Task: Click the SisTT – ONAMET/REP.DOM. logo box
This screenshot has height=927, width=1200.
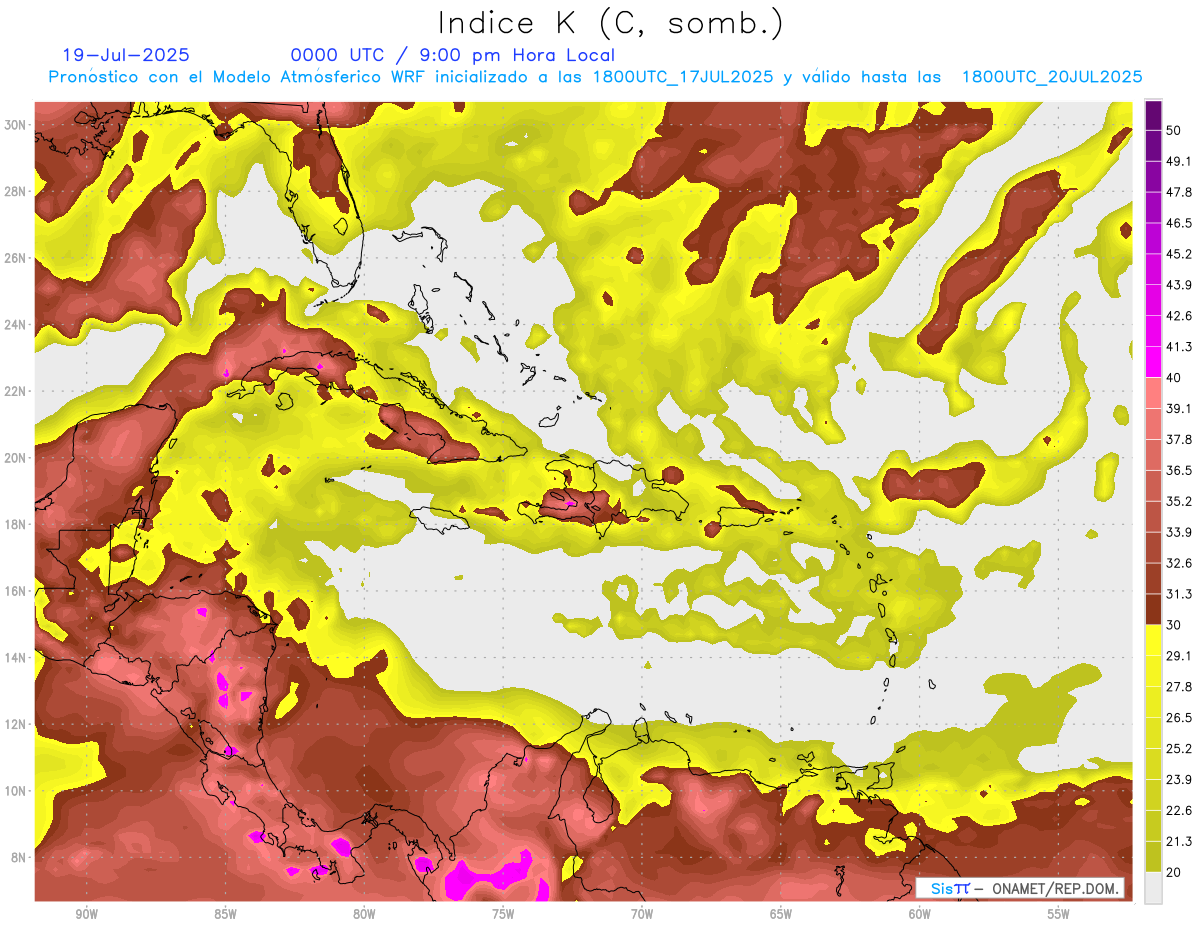Action: pyautogui.click(x=1020, y=888)
